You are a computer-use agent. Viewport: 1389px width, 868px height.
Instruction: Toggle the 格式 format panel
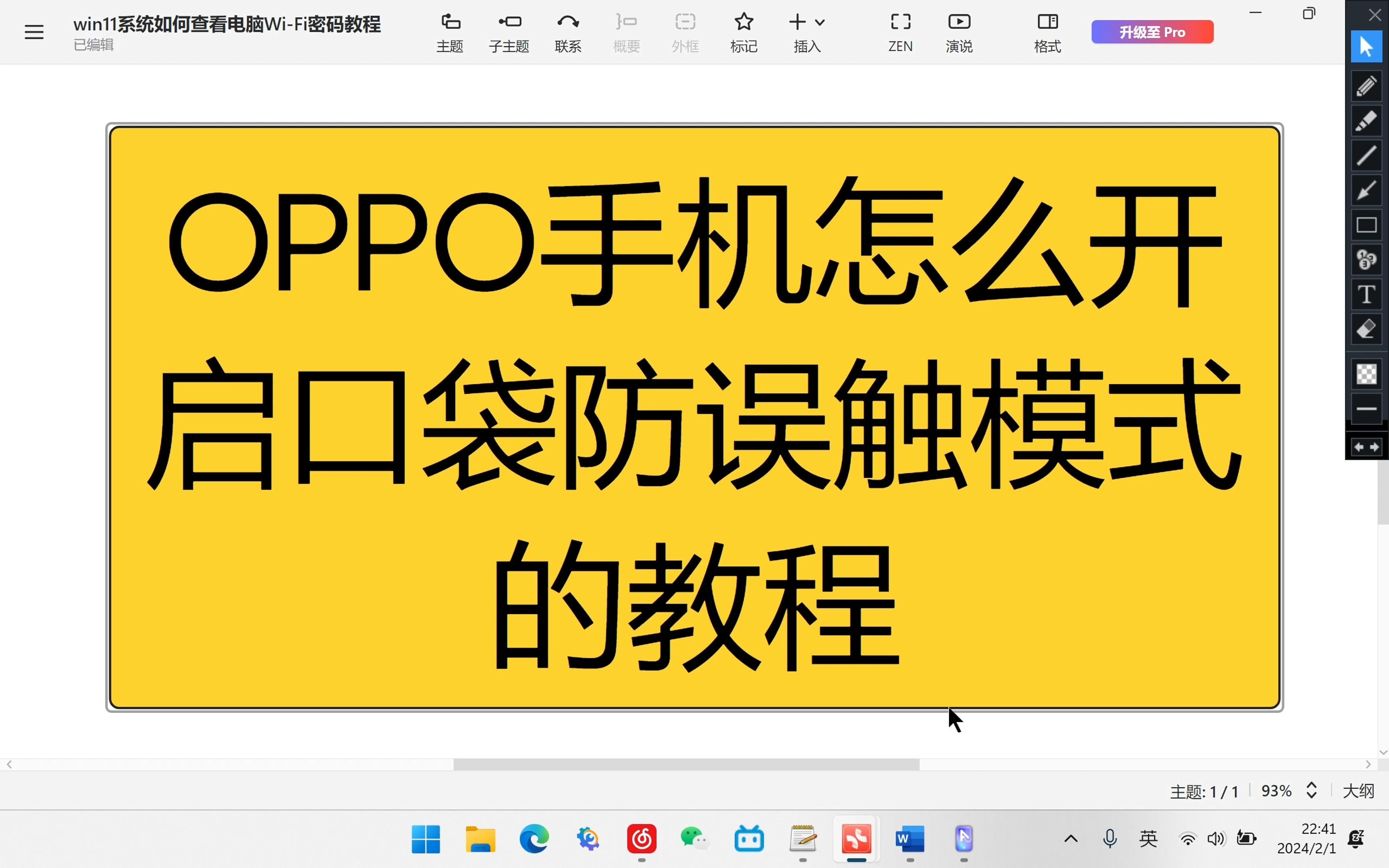tap(1047, 33)
